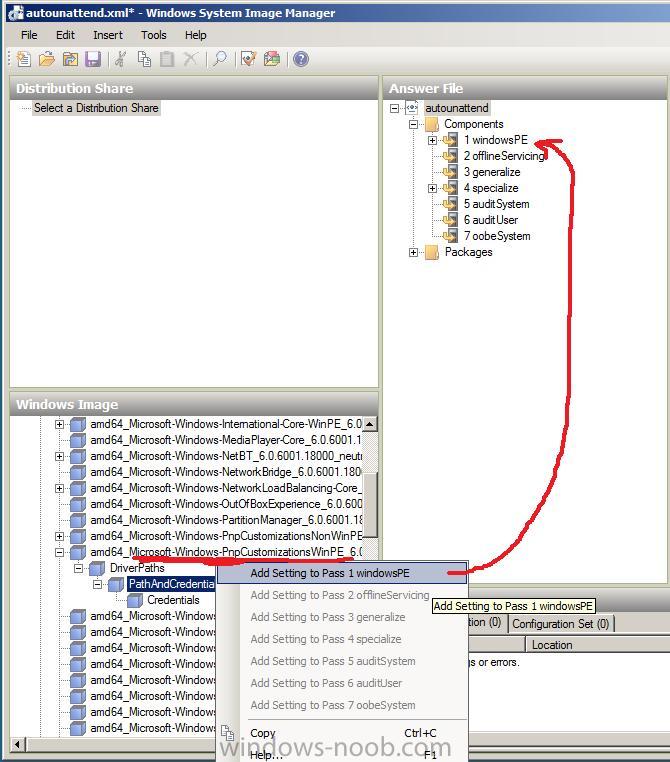Click the Delete toolbar icon
Image resolution: width=670 pixels, height=762 pixels.
click(190, 59)
